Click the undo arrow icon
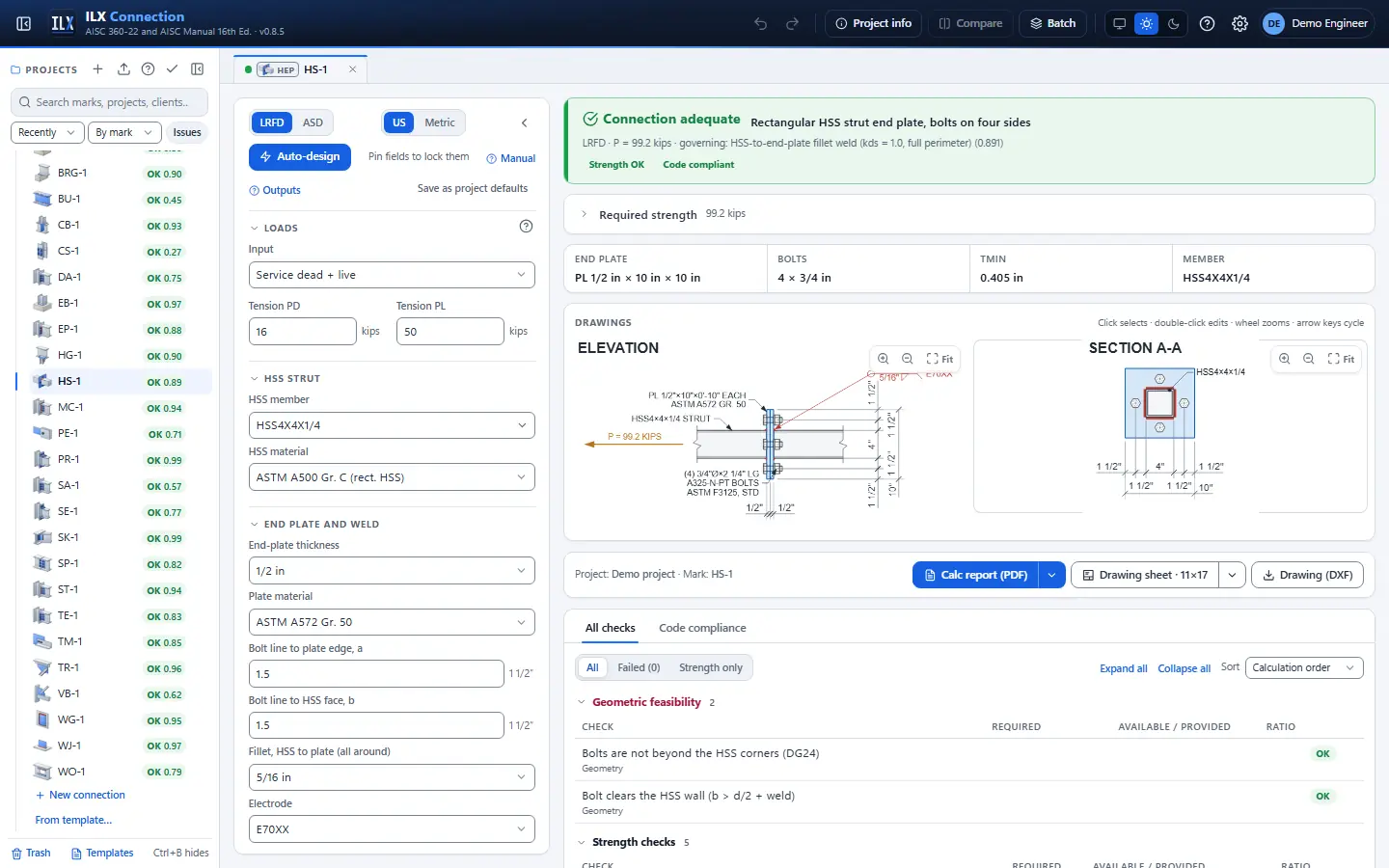The image size is (1389, 868). coord(761,23)
